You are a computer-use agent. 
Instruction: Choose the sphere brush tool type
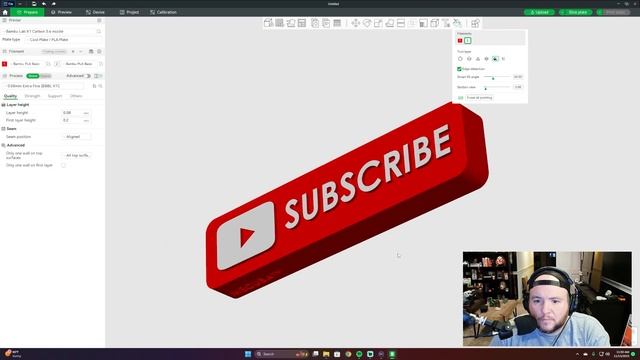click(469, 59)
